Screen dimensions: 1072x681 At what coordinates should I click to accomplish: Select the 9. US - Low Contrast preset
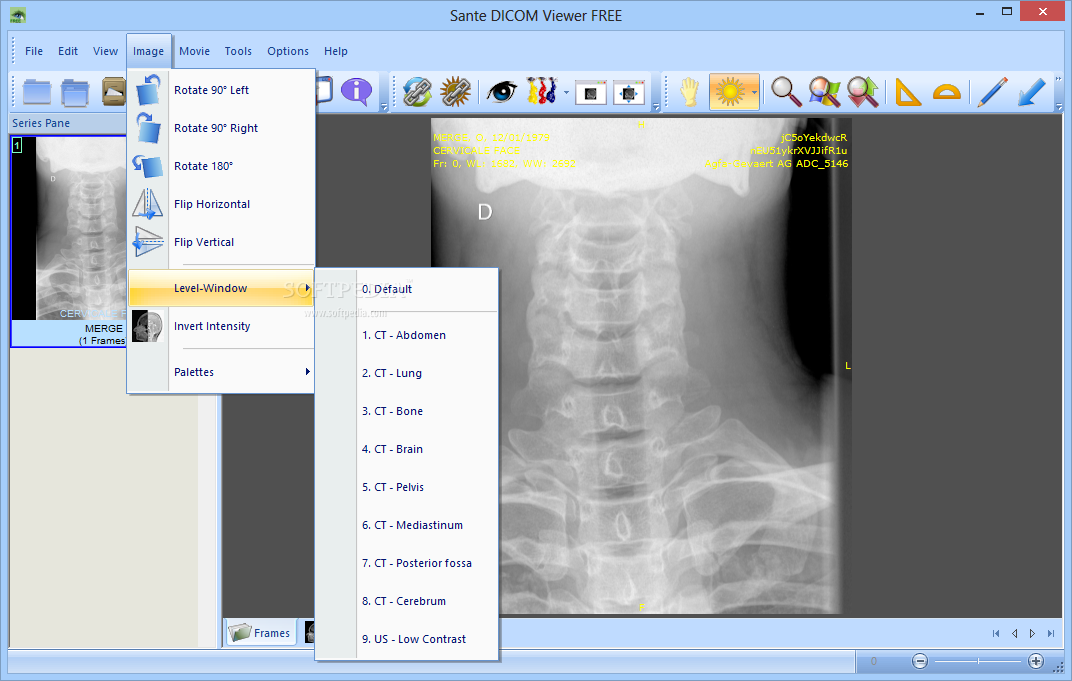[x=407, y=639]
